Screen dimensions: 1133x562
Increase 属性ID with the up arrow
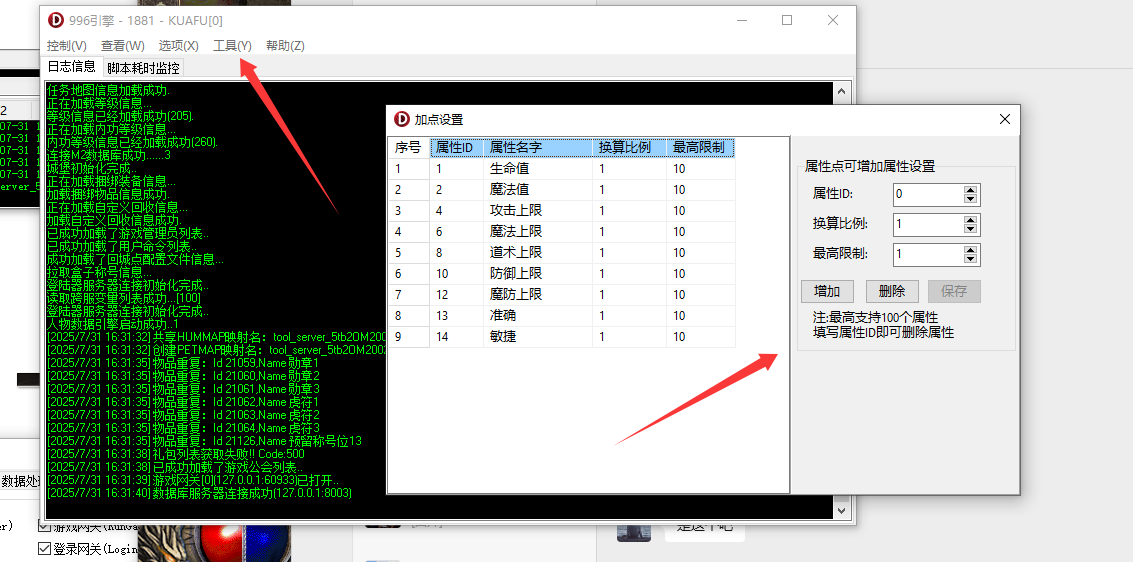[x=970, y=190]
